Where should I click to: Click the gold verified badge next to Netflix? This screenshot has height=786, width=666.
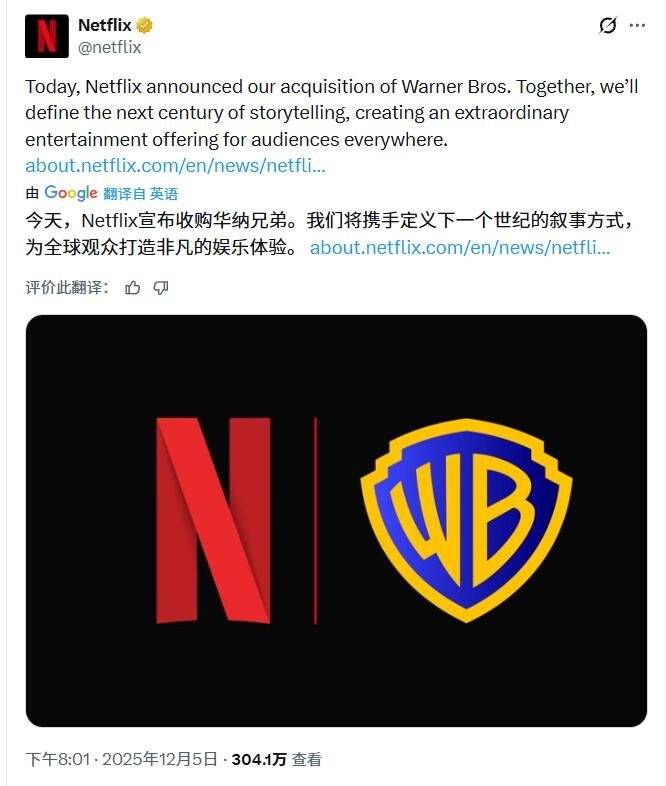(144, 25)
